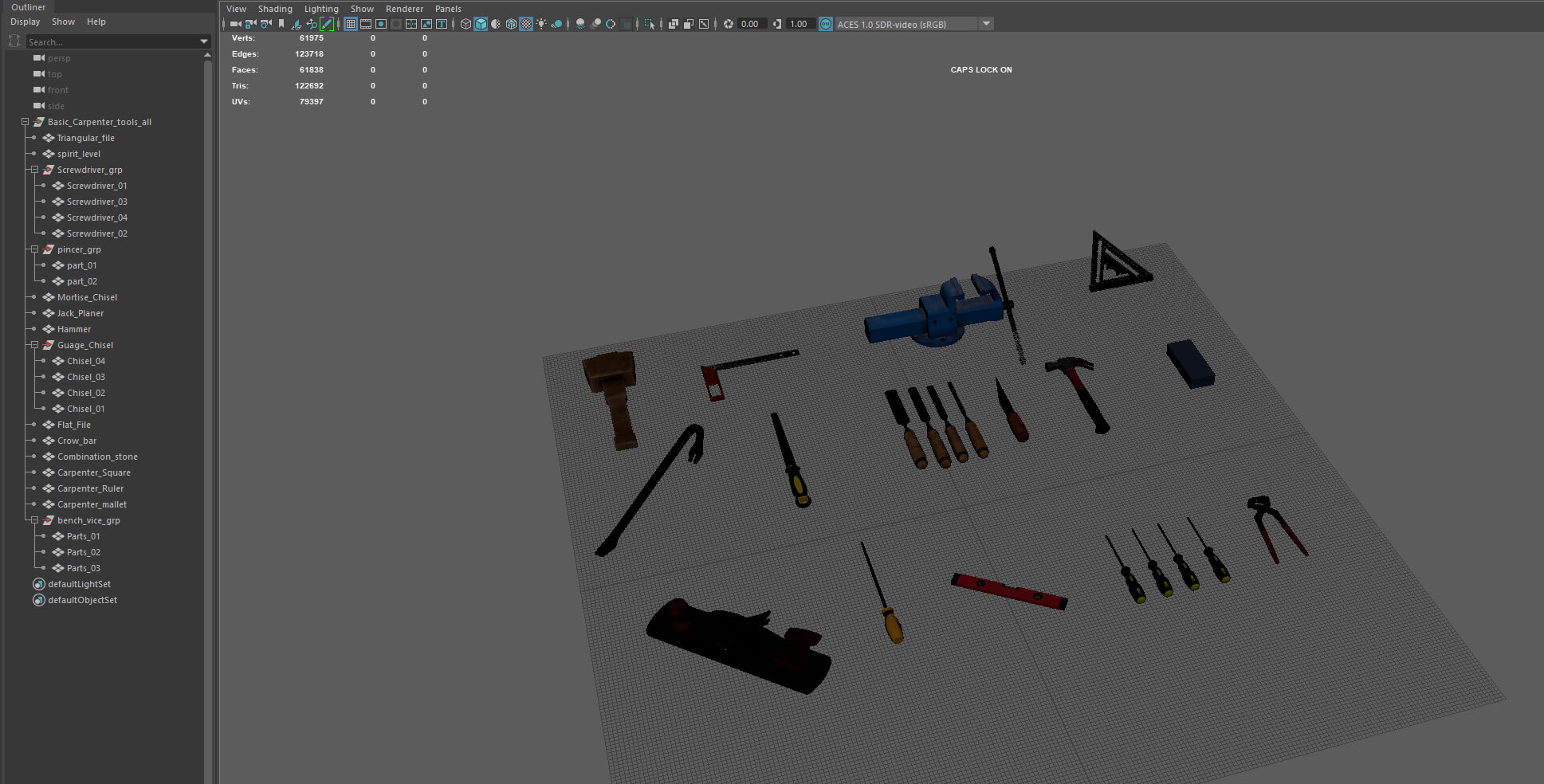Toggle the viewport Grid display
1544x784 pixels.
click(351, 24)
